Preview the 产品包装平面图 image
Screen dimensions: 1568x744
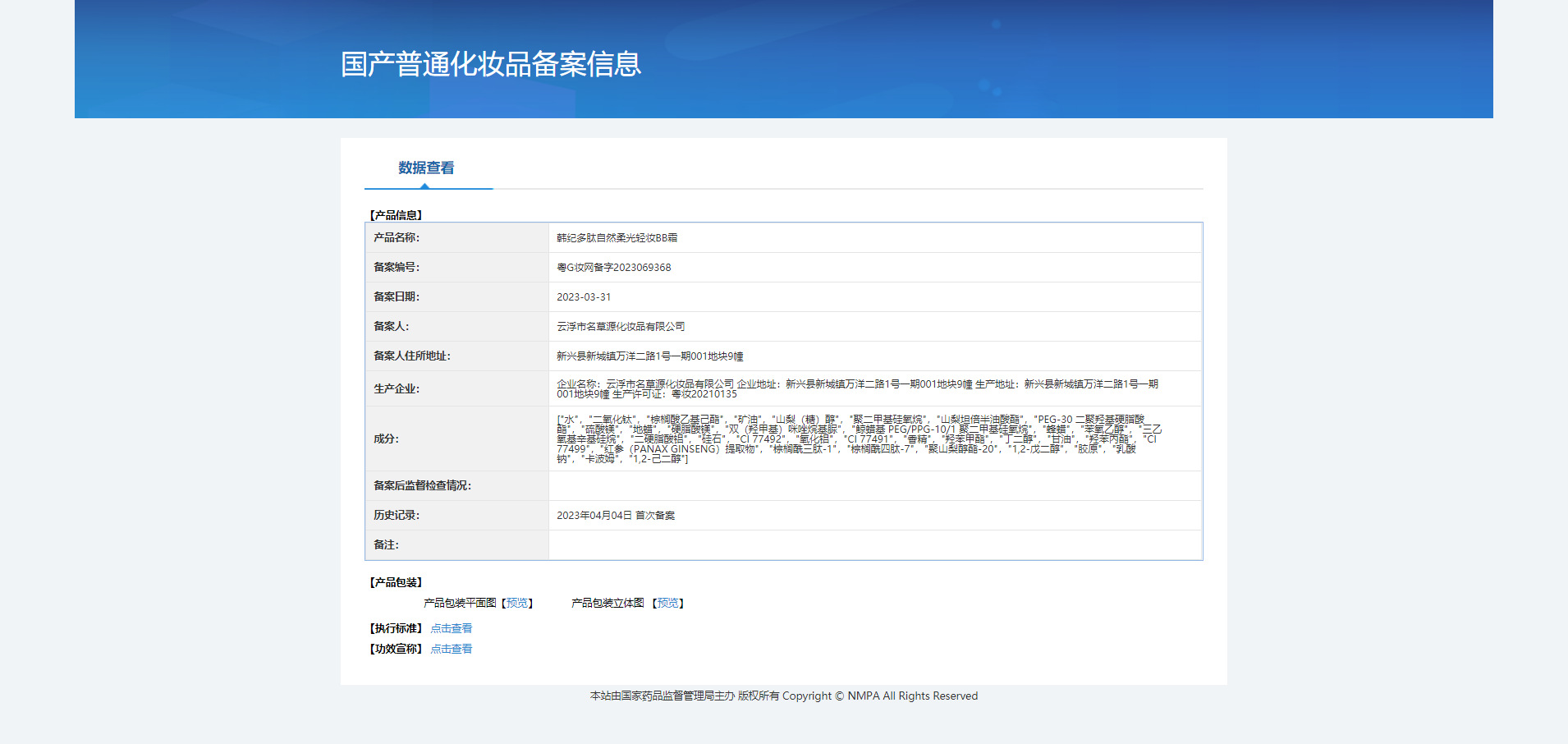(x=516, y=603)
